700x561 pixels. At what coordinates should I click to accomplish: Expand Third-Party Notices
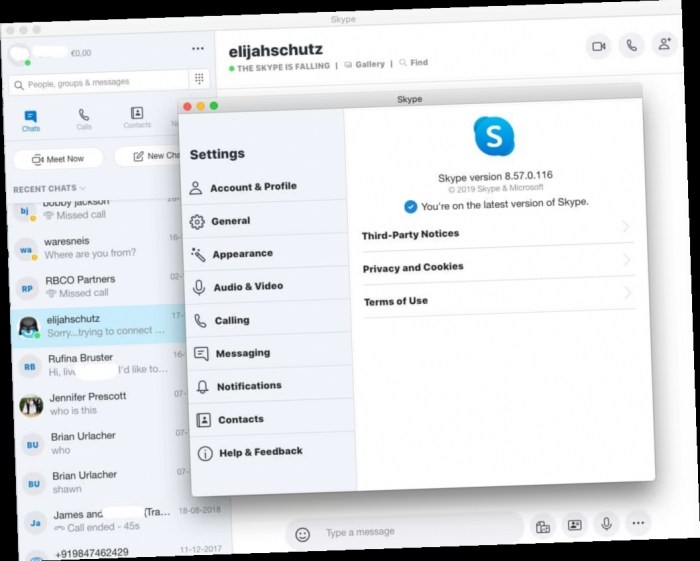coord(497,231)
